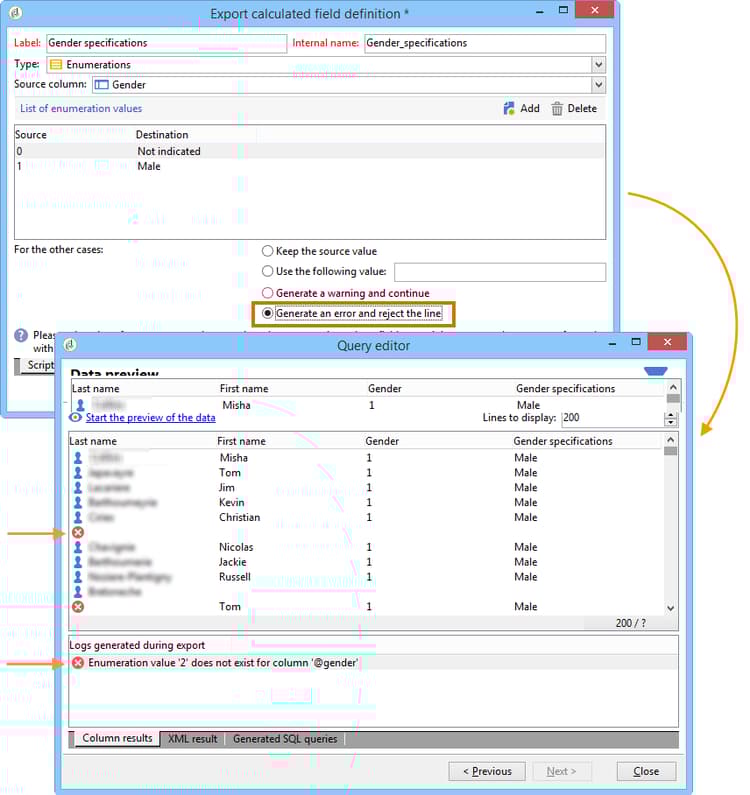Click the Last name header in results list
The height and width of the screenshot is (795, 750).
click(93, 441)
